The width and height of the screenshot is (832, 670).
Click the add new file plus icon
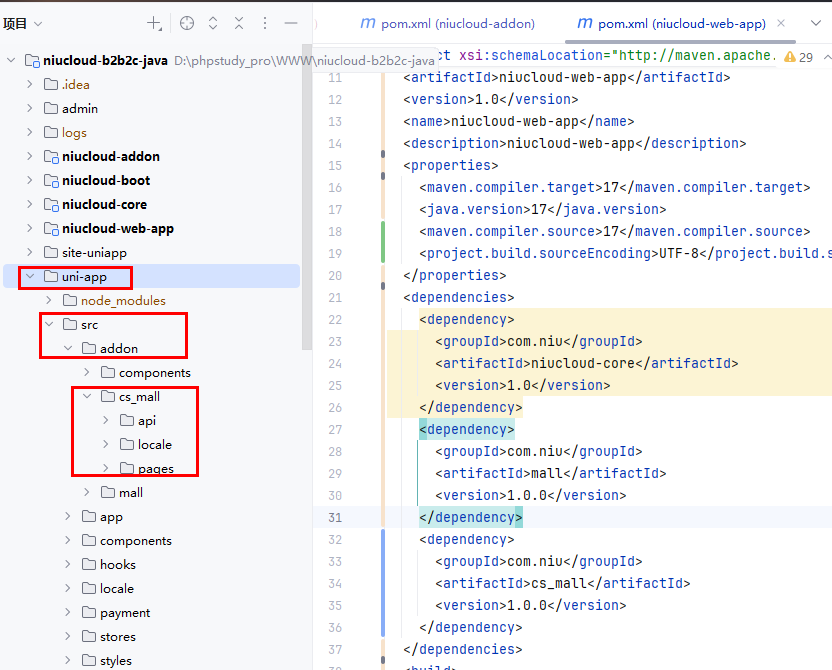pyautogui.click(x=154, y=23)
